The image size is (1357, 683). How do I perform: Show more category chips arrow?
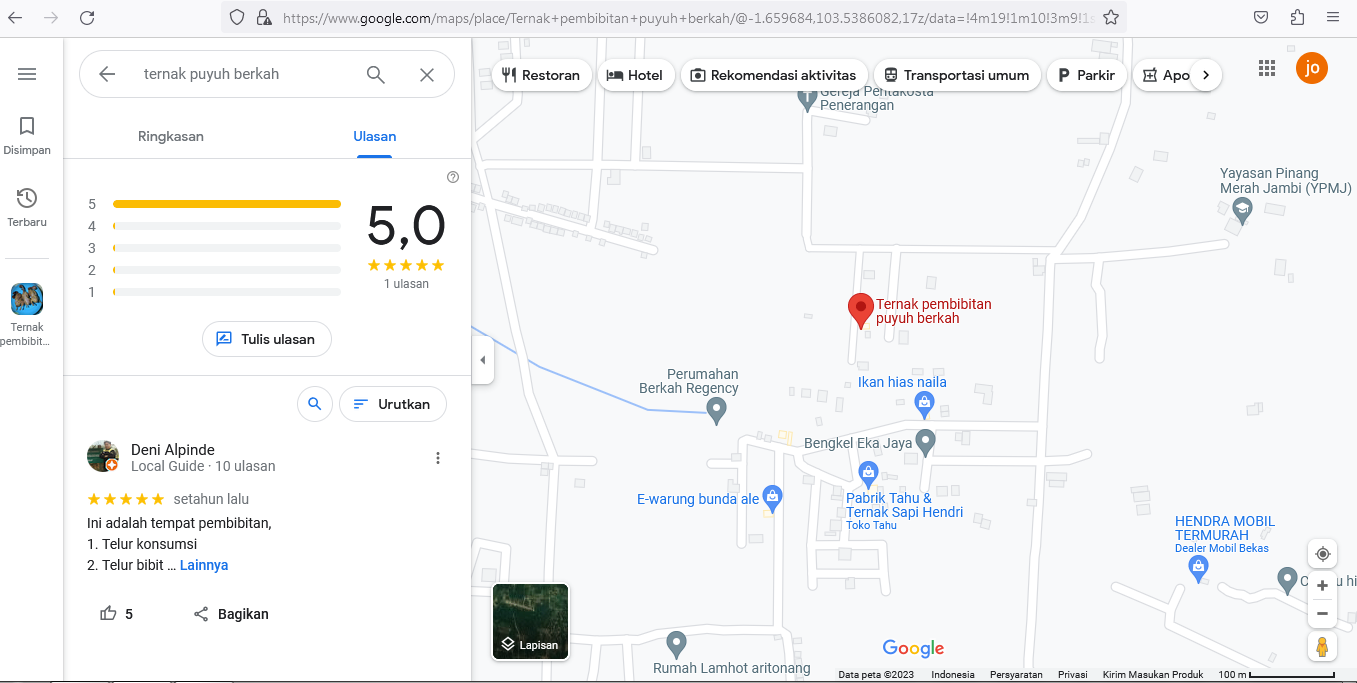(1206, 75)
